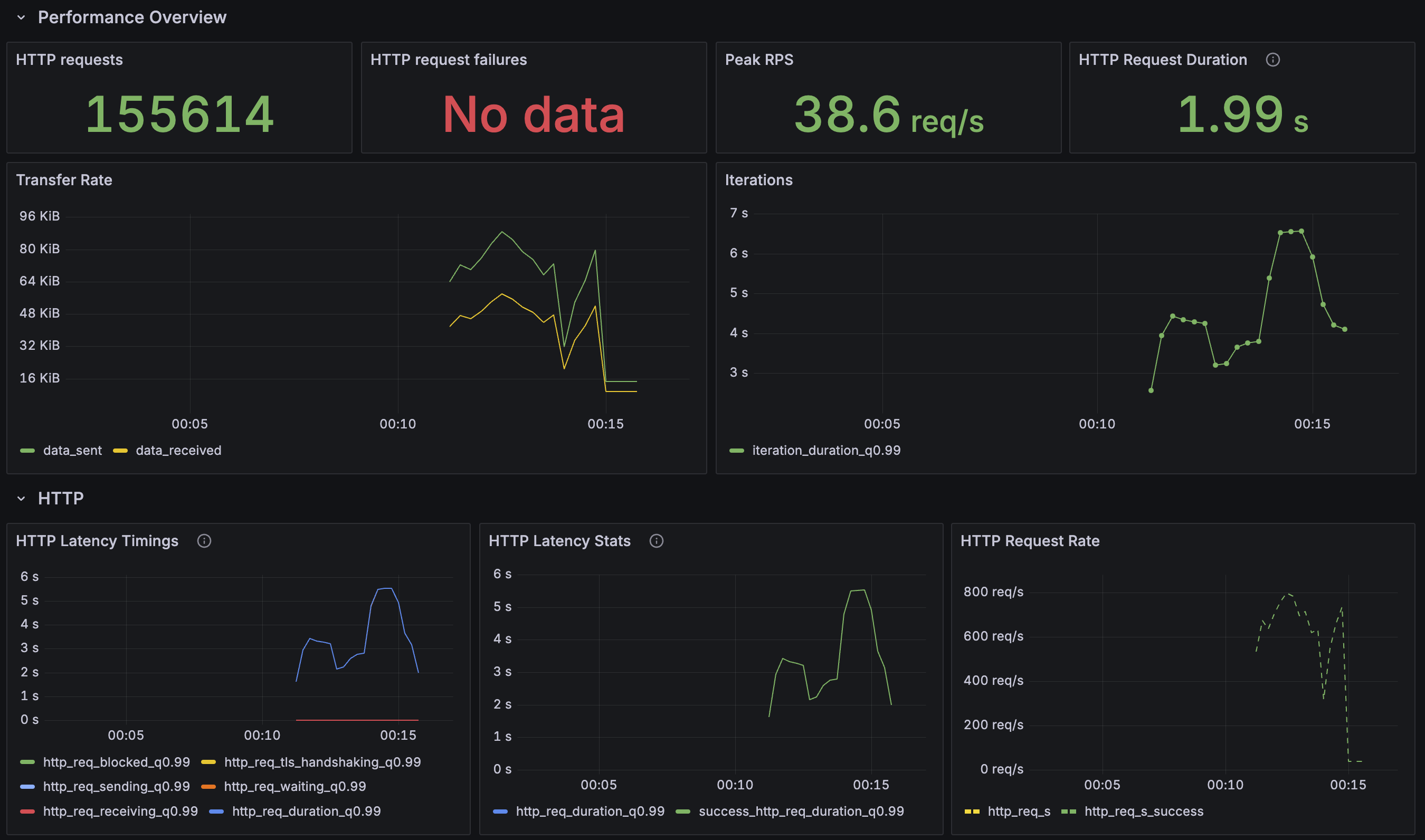
Task: Click the HTTP requests panel title
Action: tap(69, 60)
